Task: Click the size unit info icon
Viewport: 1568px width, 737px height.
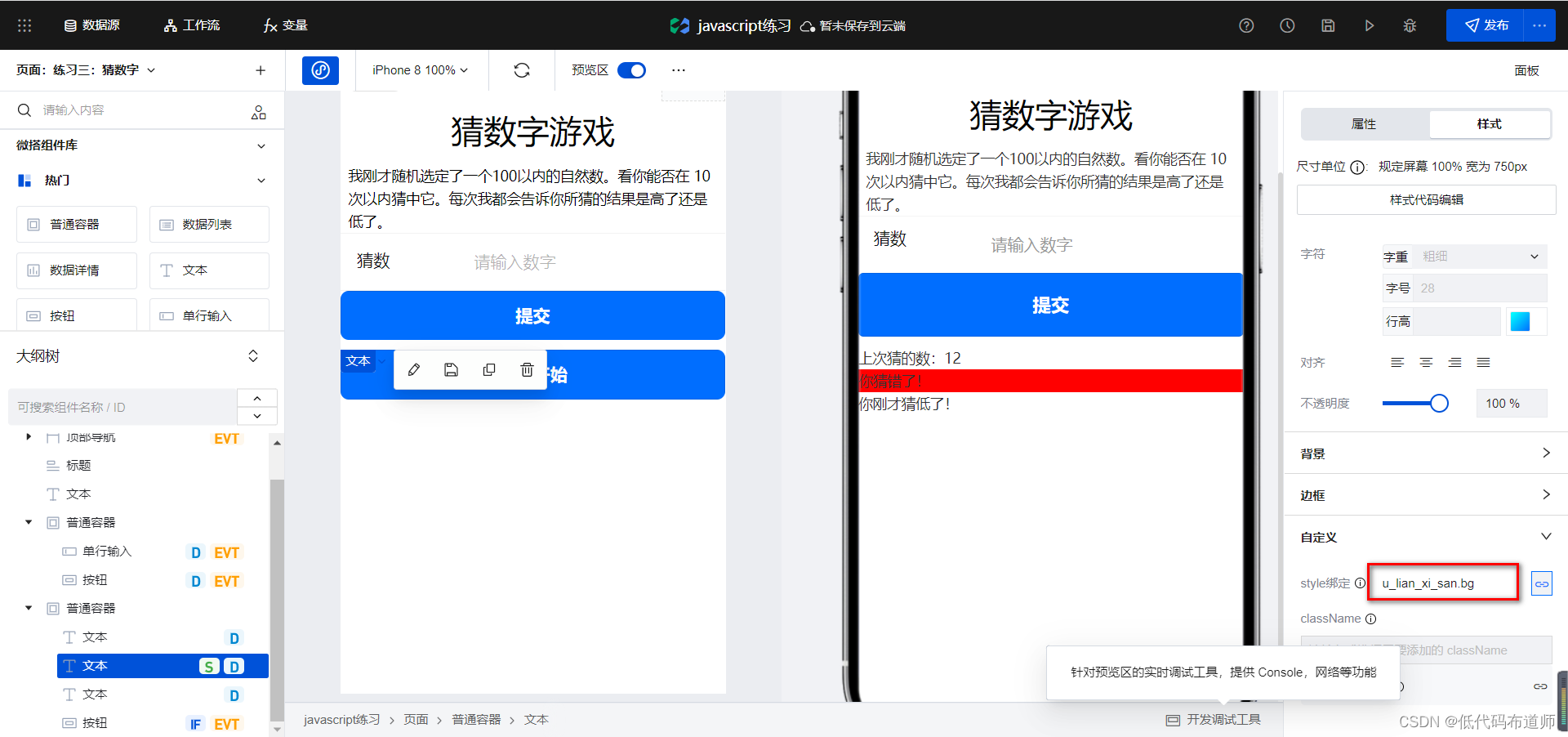Action: pos(1356,167)
